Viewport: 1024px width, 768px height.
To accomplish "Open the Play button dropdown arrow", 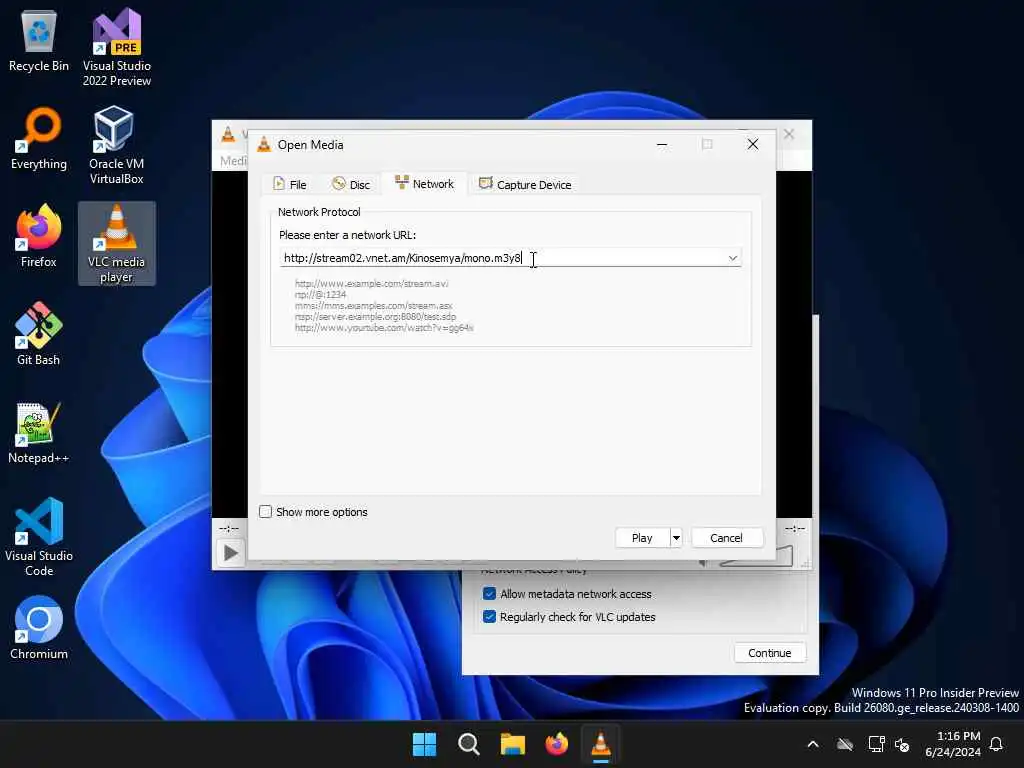I will tap(677, 537).
